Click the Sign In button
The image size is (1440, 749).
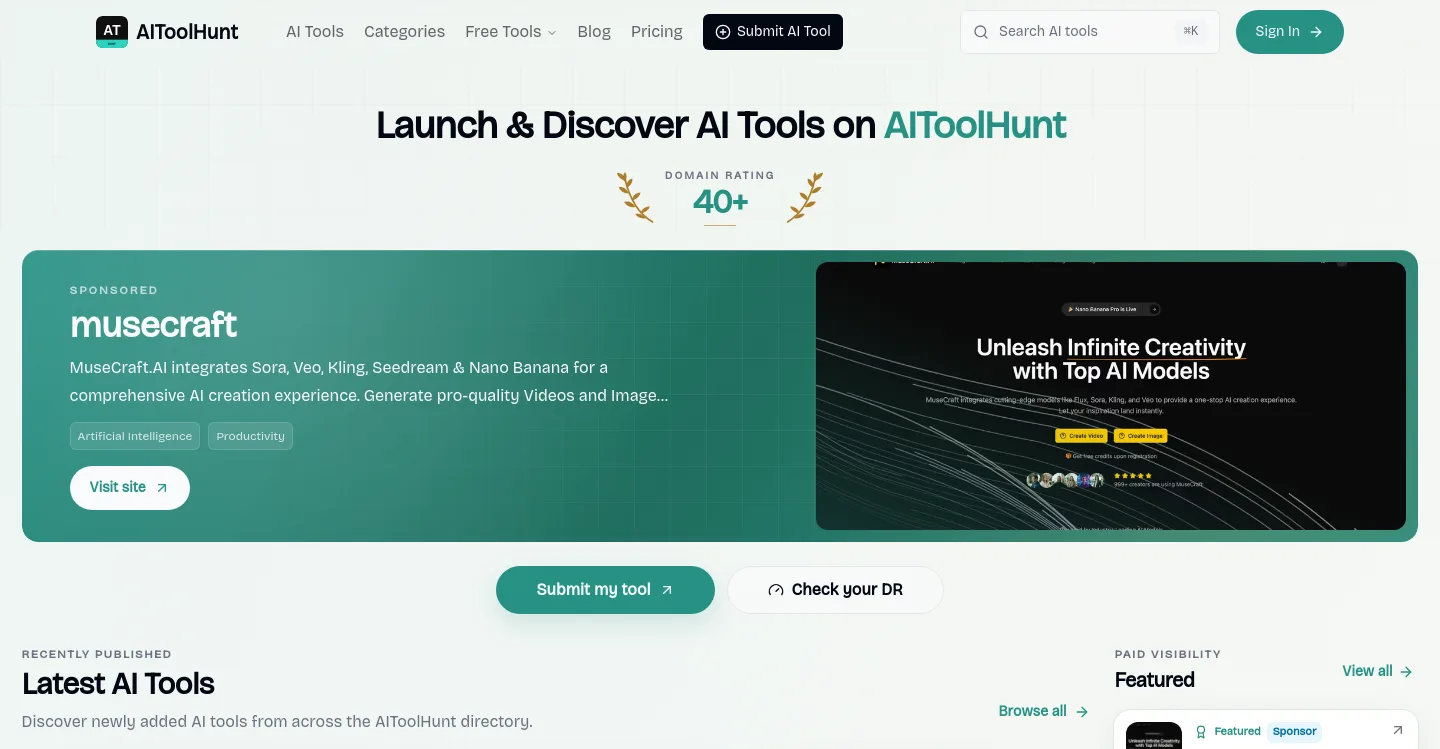point(1290,32)
